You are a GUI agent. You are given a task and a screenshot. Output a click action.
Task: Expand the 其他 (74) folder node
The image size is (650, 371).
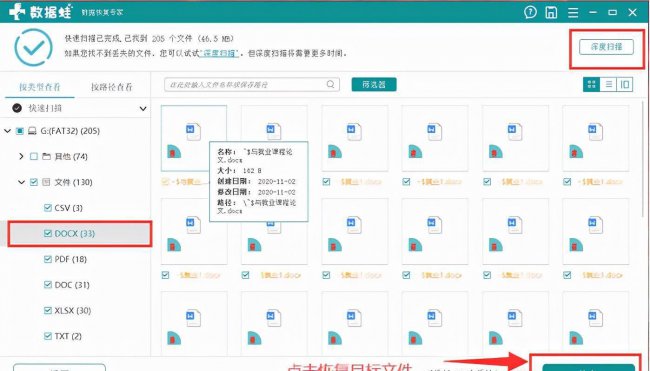coord(21,156)
